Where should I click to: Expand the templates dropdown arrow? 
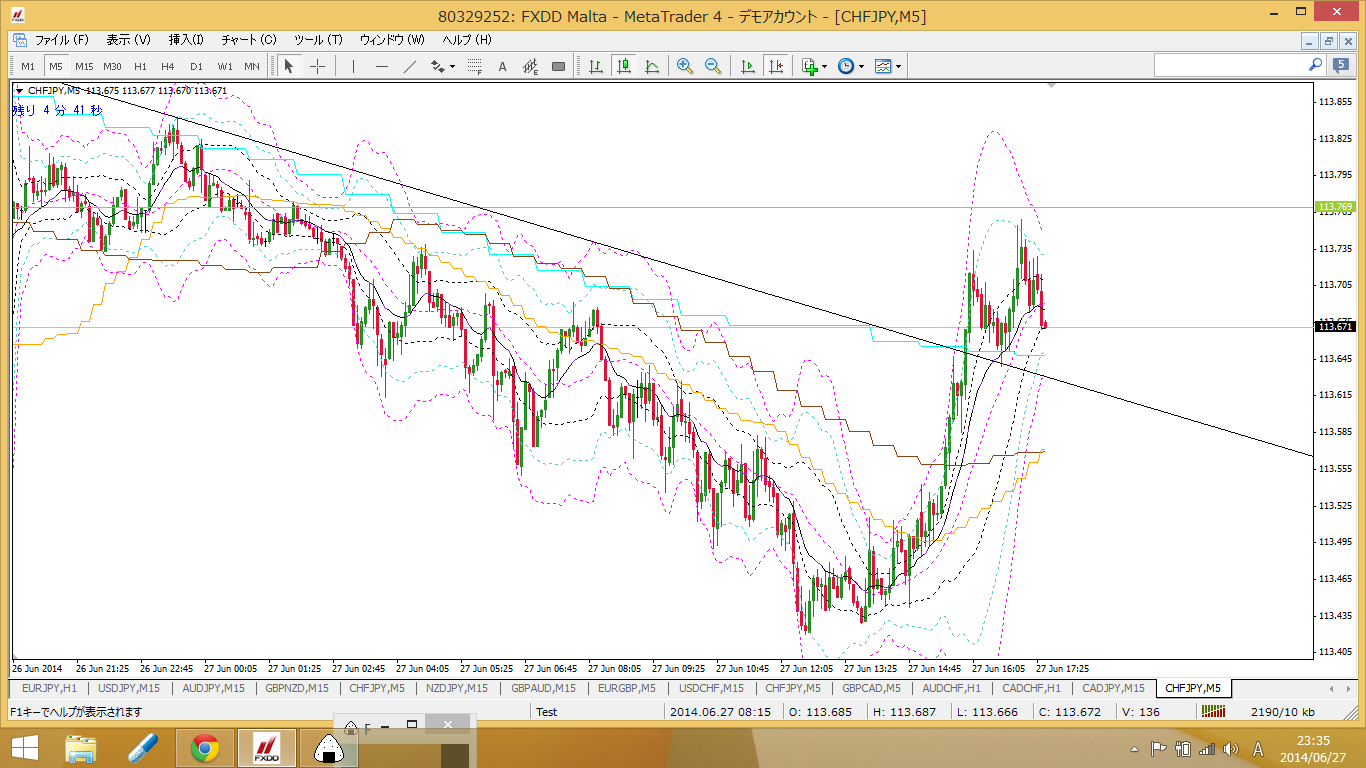pyautogui.click(x=898, y=67)
